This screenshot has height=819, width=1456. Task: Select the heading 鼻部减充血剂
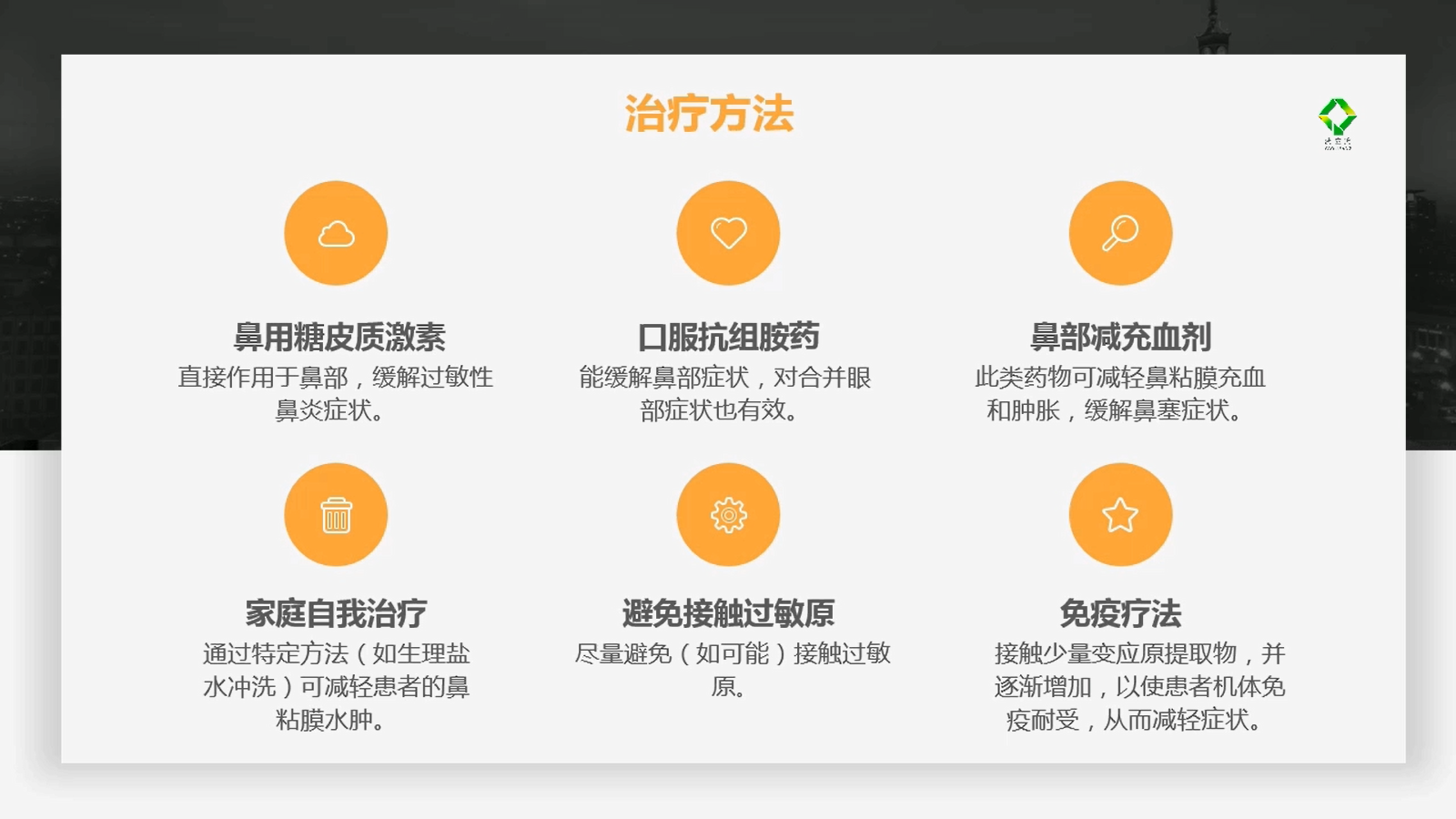pos(1120,337)
